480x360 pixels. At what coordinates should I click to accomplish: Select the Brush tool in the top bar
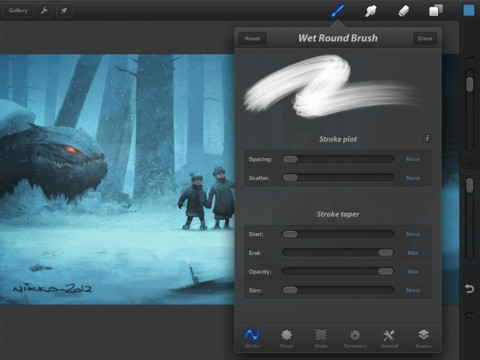coord(338,11)
